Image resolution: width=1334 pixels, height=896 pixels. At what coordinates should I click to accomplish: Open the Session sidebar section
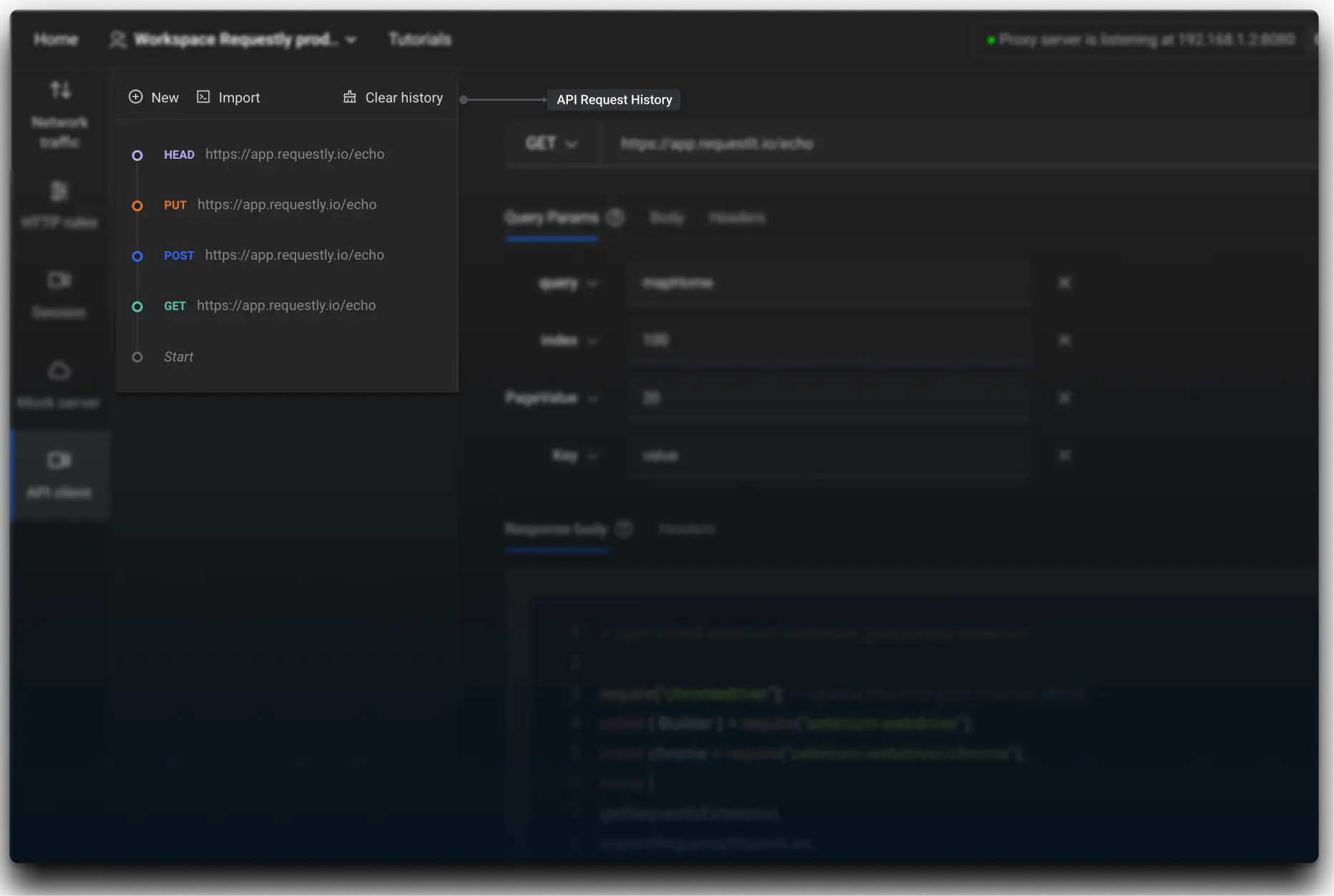click(x=59, y=295)
